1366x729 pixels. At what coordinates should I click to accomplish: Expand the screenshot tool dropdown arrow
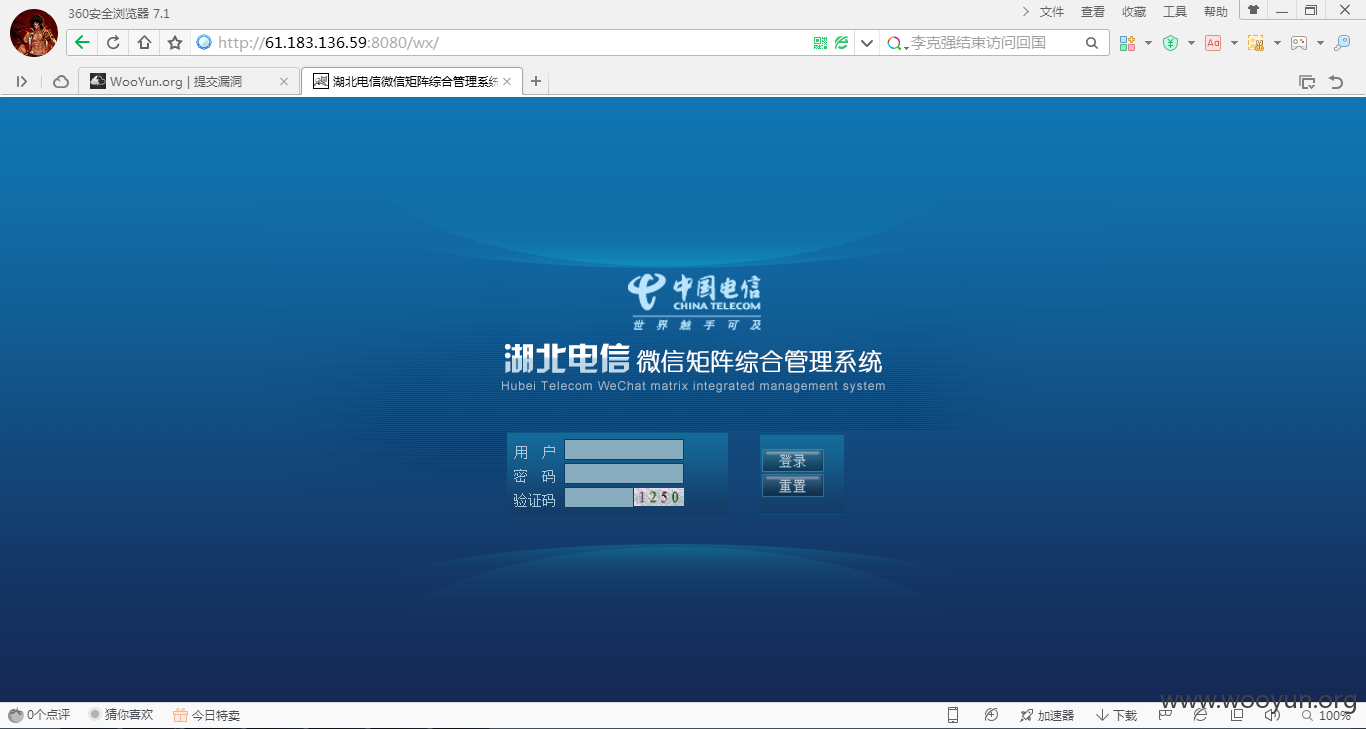coord(1277,43)
